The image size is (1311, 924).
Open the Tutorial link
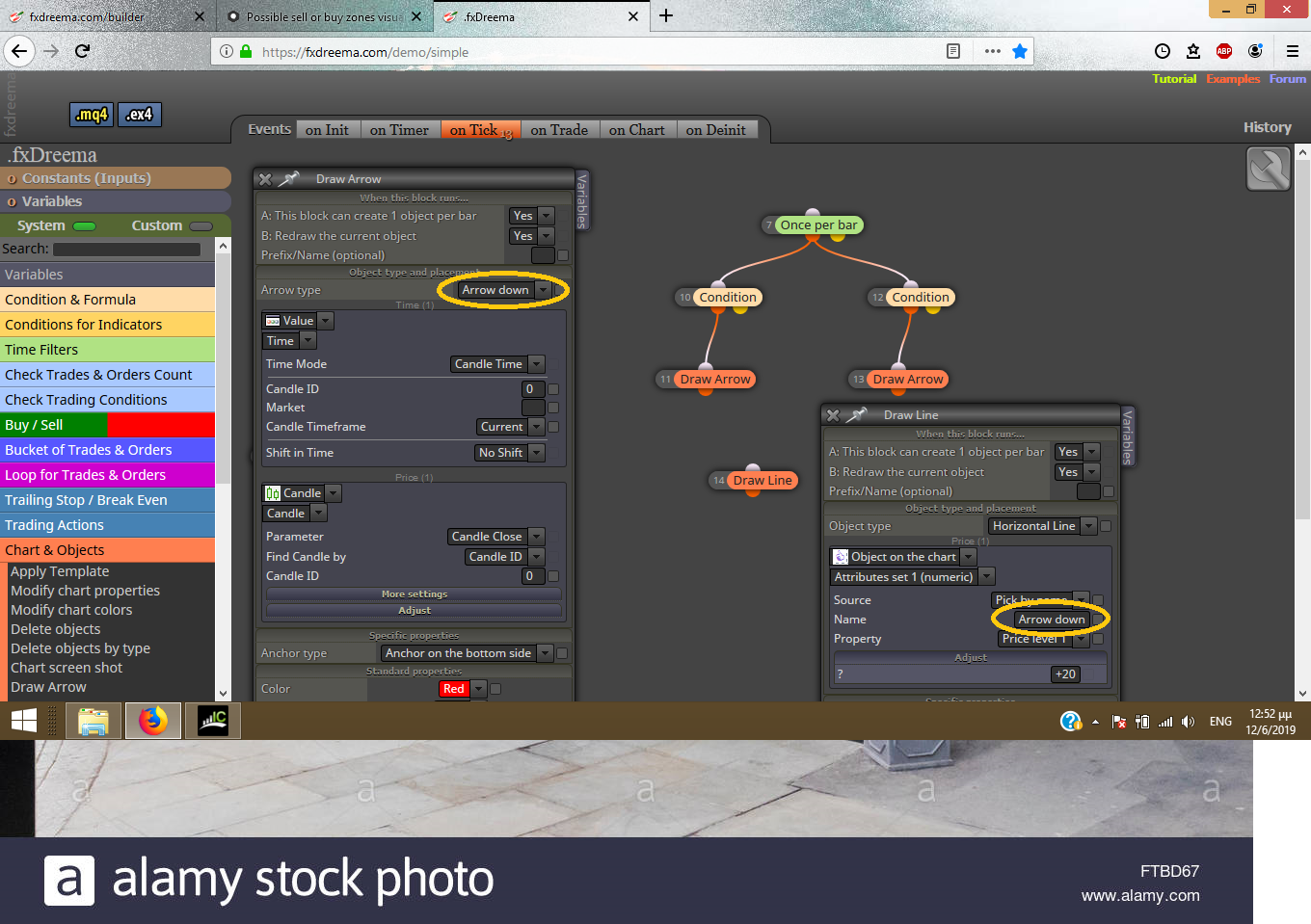tap(1174, 79)
